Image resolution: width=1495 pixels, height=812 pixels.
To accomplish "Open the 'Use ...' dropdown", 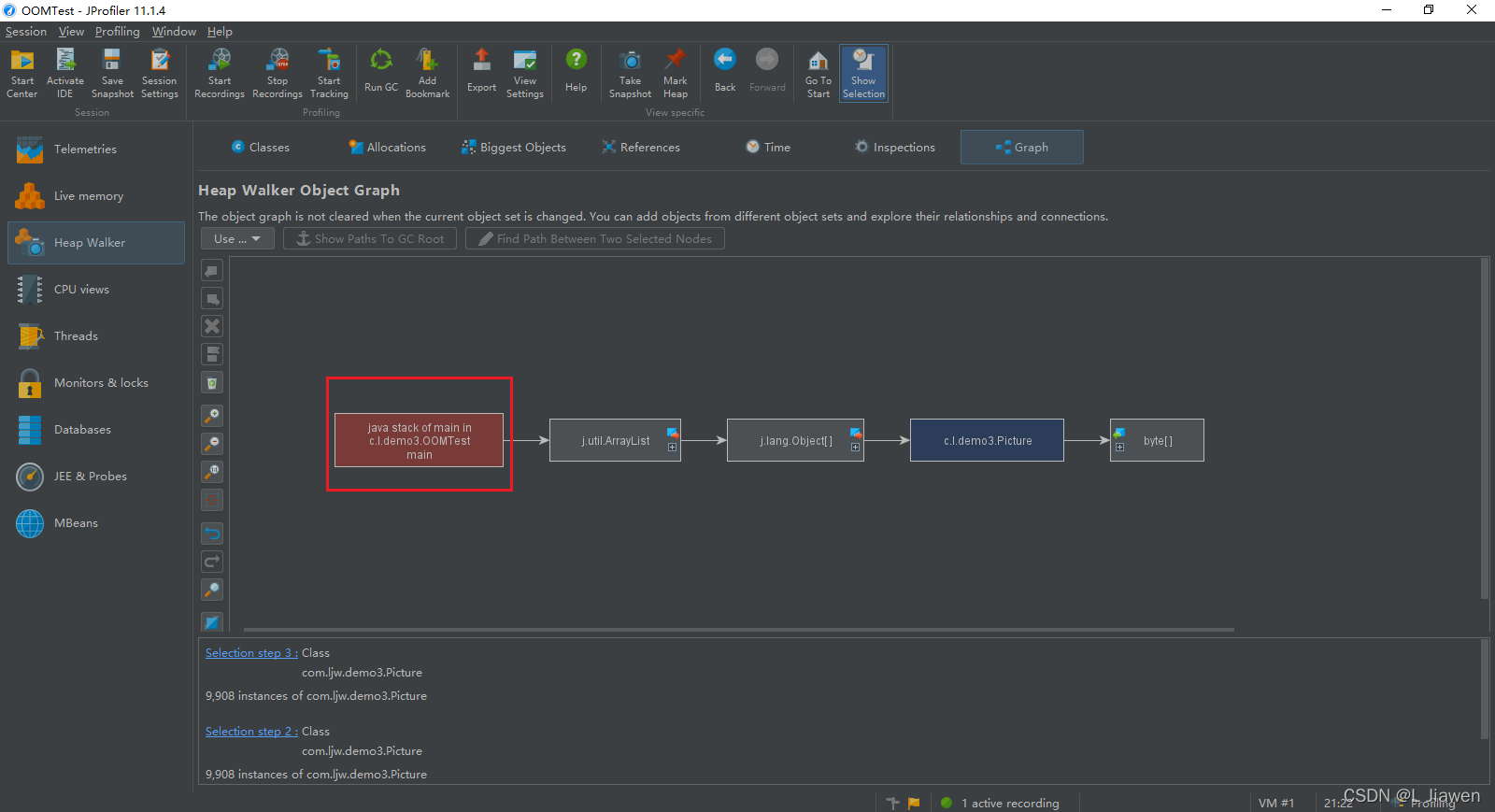I will point(237,239).
